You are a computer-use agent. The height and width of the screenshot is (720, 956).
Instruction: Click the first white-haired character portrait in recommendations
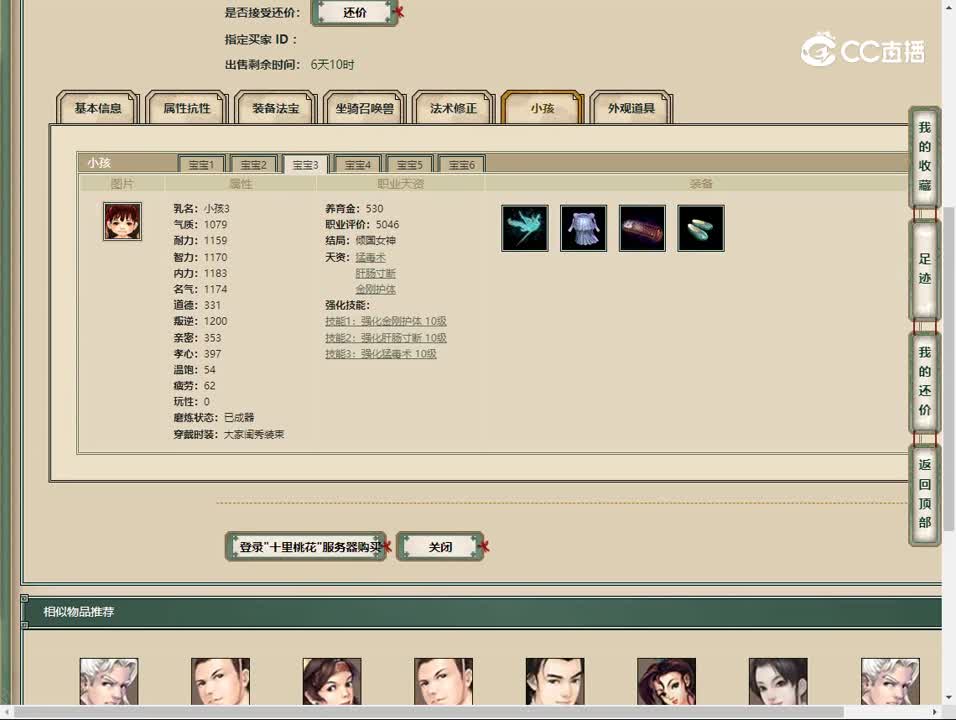[x=109, y=682]
